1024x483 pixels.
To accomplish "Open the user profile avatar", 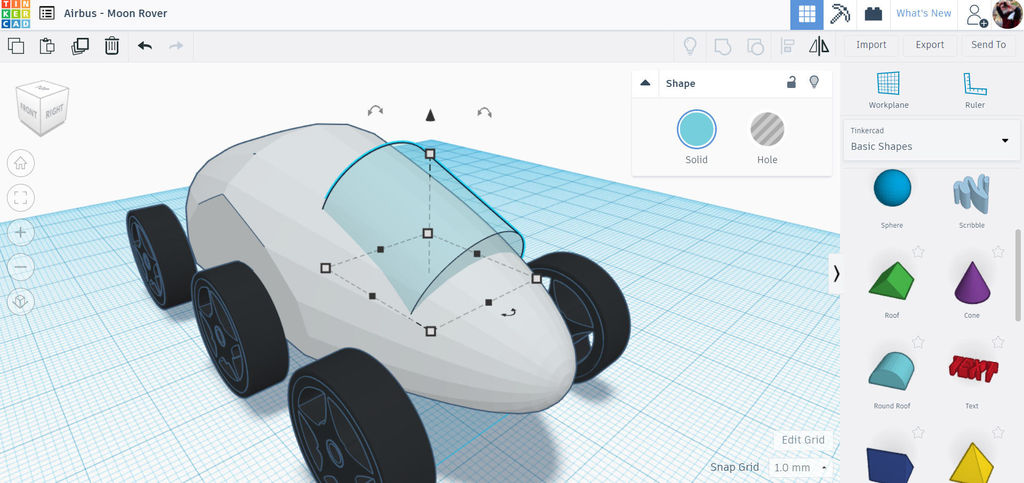I will click(1007, 14).
